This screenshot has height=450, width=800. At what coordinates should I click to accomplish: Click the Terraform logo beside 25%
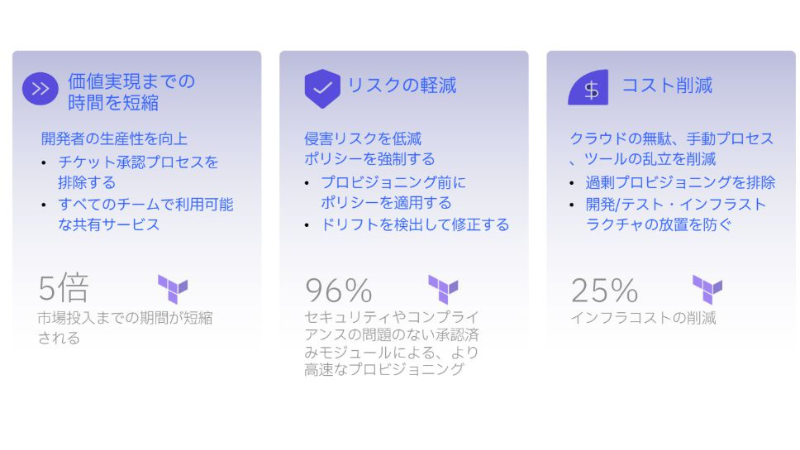(x=707, y=290)
